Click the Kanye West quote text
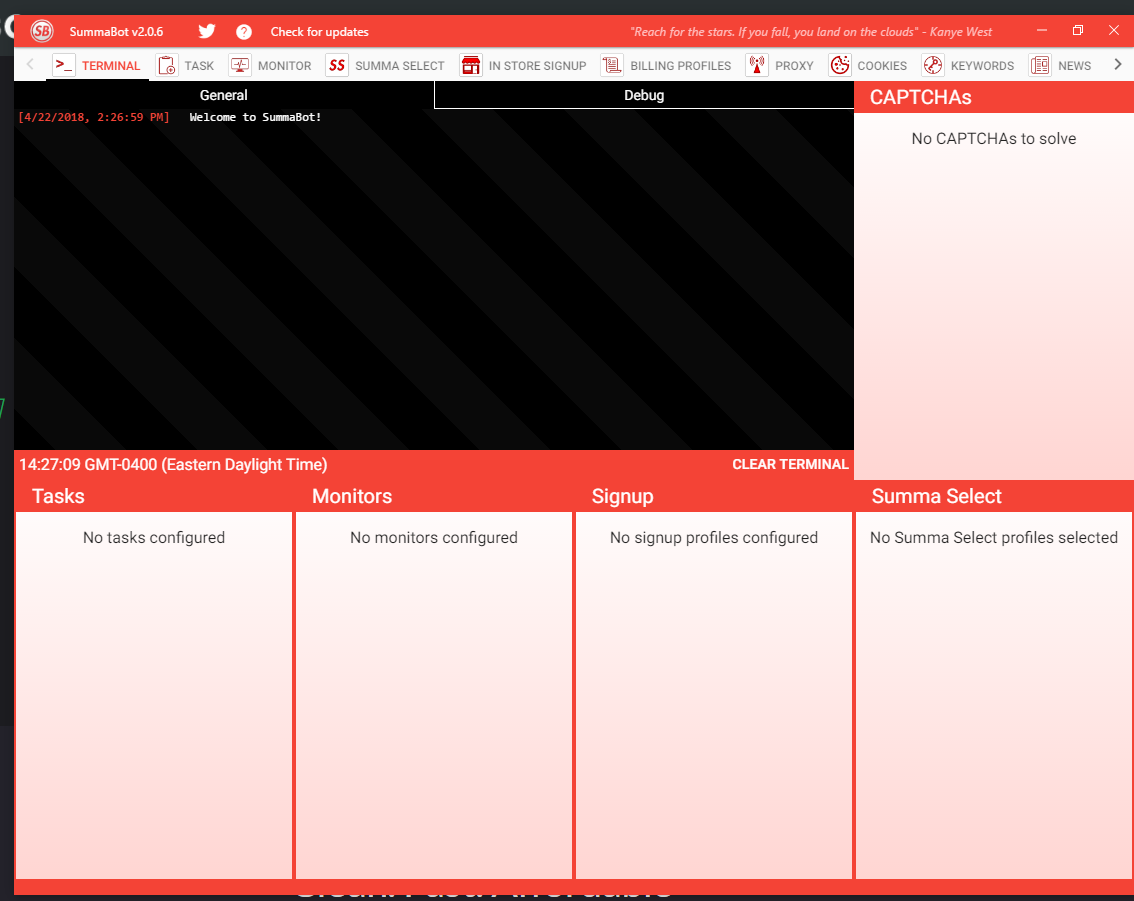The image size is (1134, 901). click(x=811, y=32)
